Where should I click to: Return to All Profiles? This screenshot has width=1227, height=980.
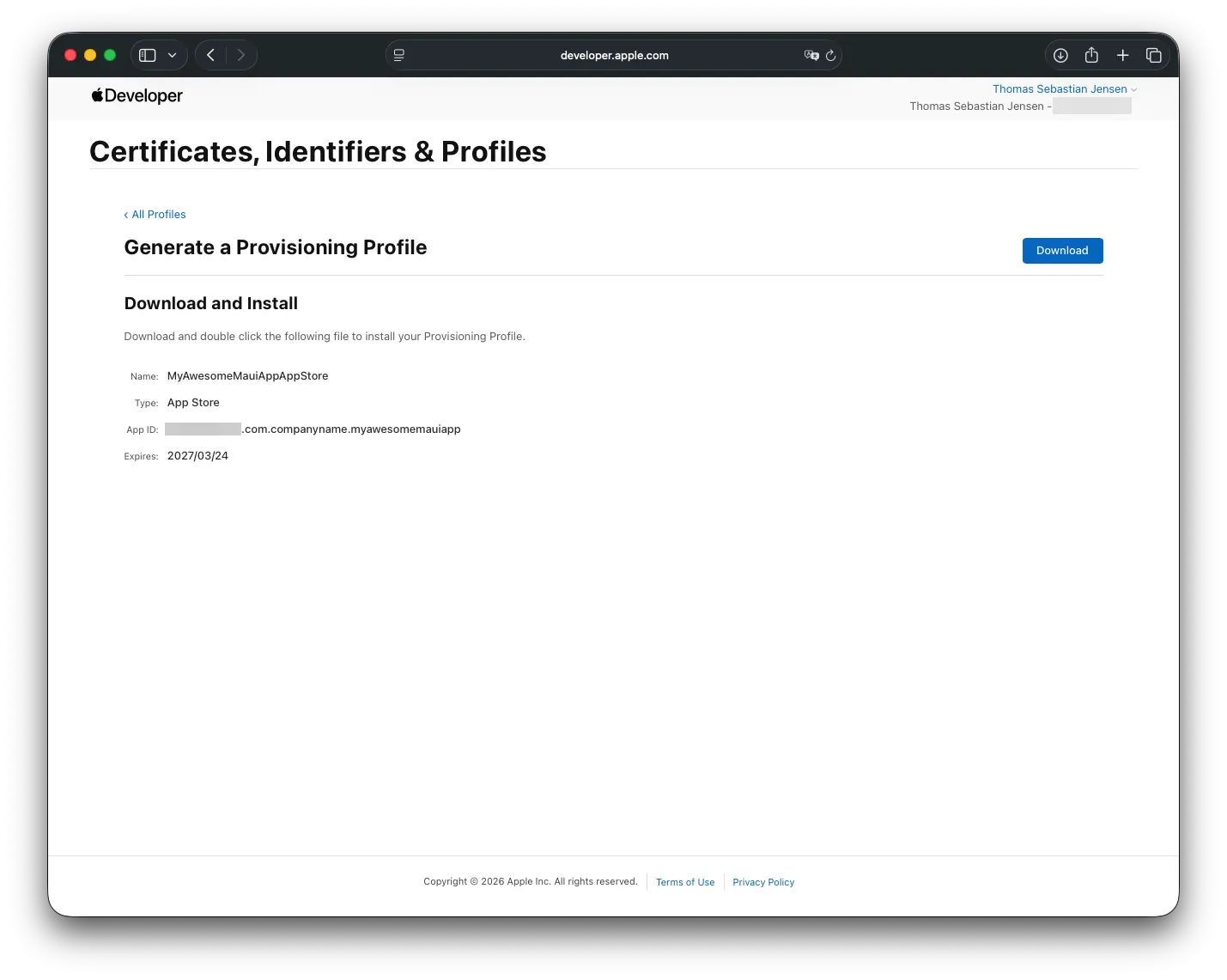(155, 215)
